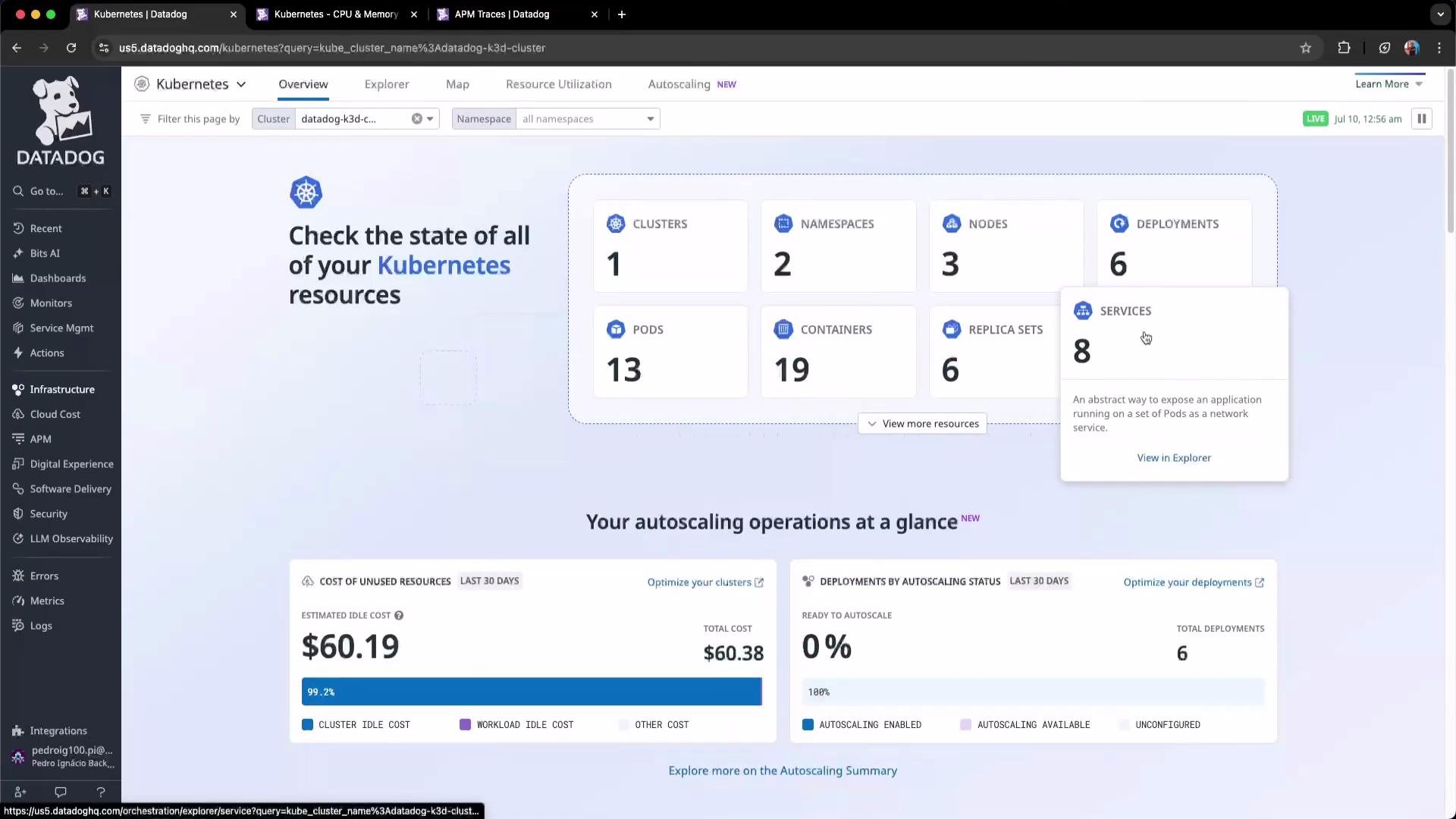Click the Cloud Cost sidebar icon
The width and height of the screenshot is (1456, 819).
click(x=18, y=414)
